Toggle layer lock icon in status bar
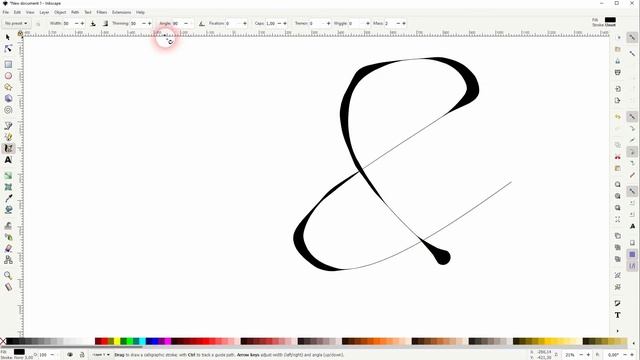The width and height of the screenshot is (640, 360). tap(82, 355)
